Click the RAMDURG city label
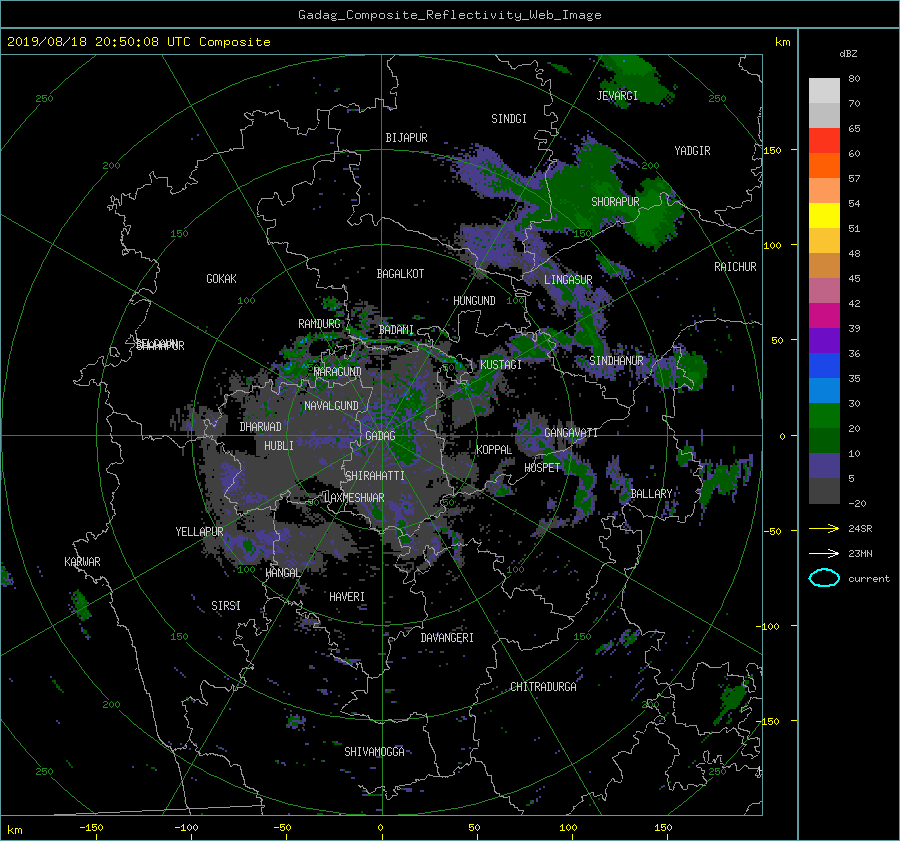The image size is (900, 841). (319, 324)
